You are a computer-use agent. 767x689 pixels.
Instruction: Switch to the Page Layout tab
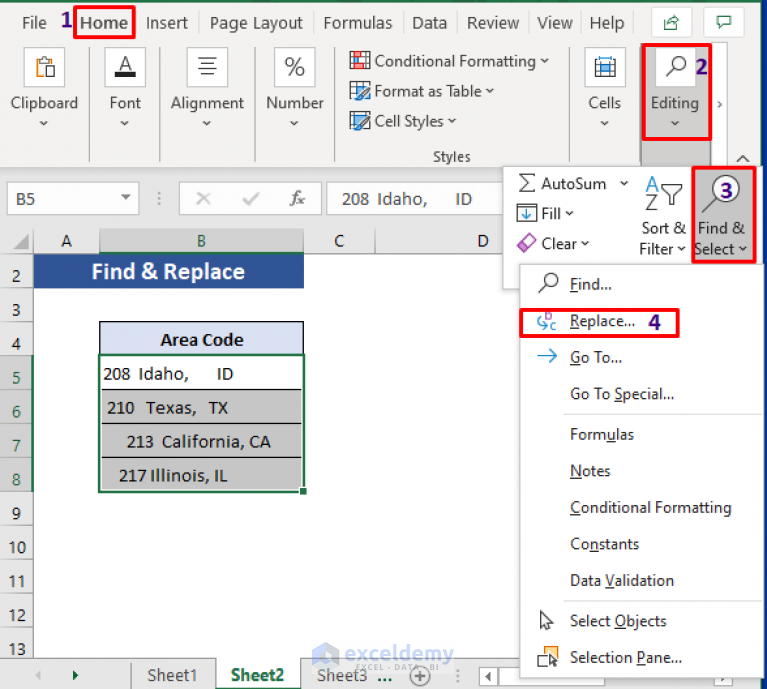coord(256,22)
